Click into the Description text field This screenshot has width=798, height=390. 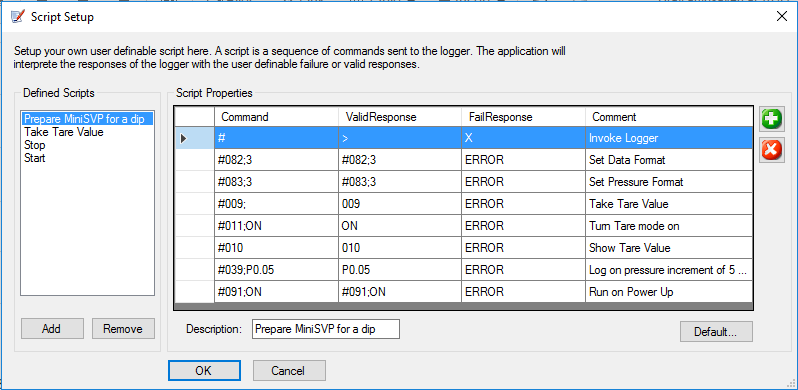pyautogui.click(x=326, y=329)
